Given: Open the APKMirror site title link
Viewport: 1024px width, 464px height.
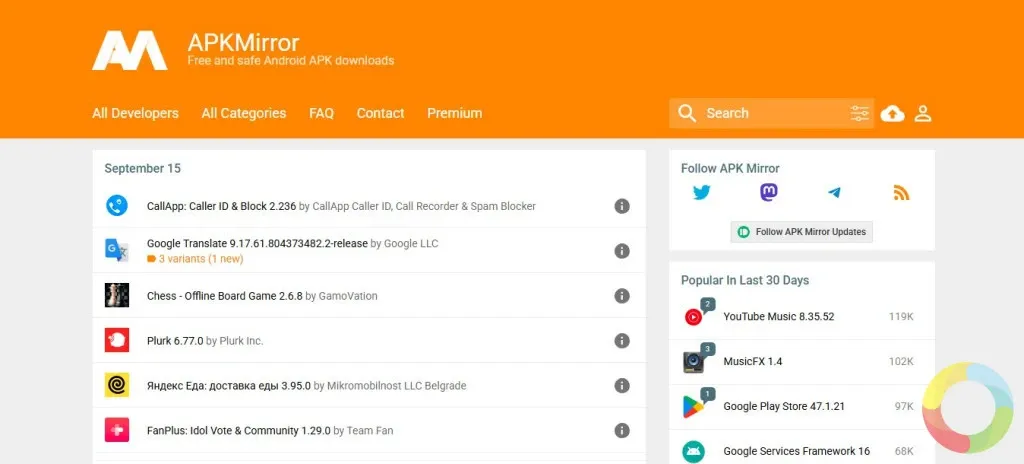Looking at the screenshot, I should point(243,43).
